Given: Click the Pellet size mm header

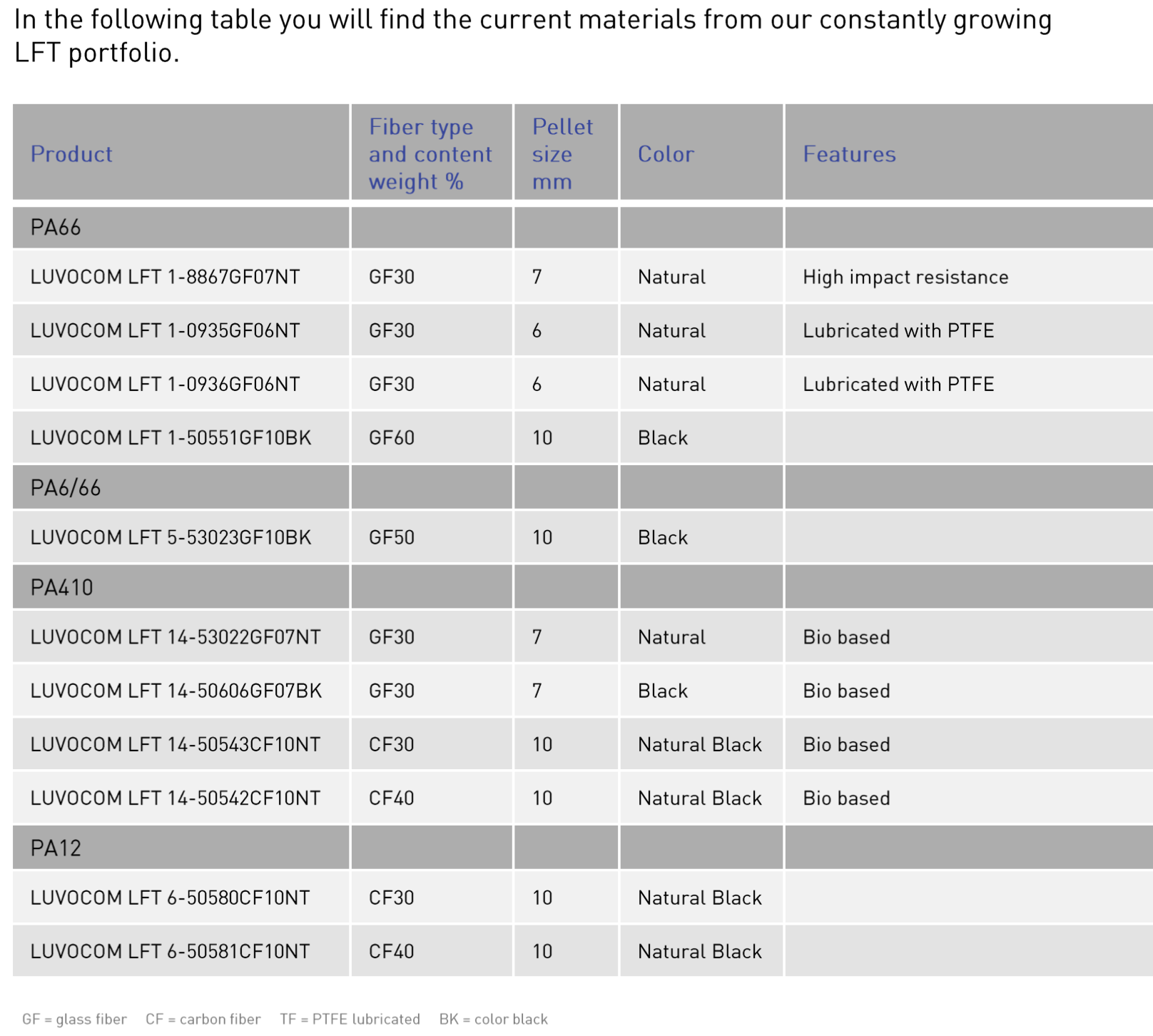Looking at the screenshot, I should (562, 154).
